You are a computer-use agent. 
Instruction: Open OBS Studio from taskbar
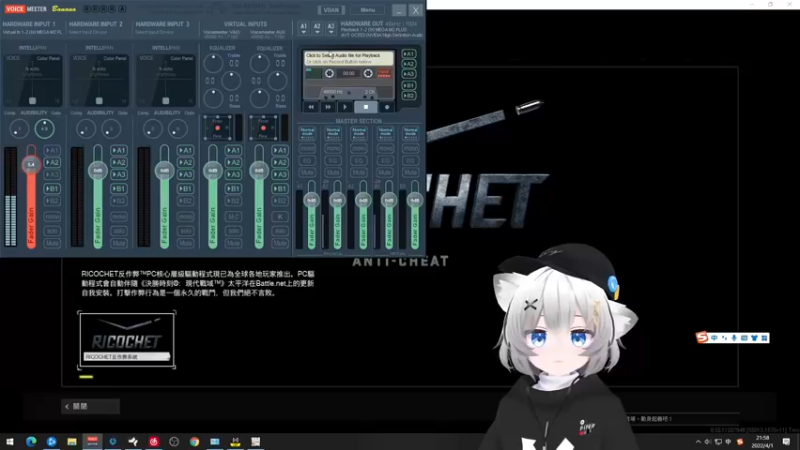[x=174, y=441]
